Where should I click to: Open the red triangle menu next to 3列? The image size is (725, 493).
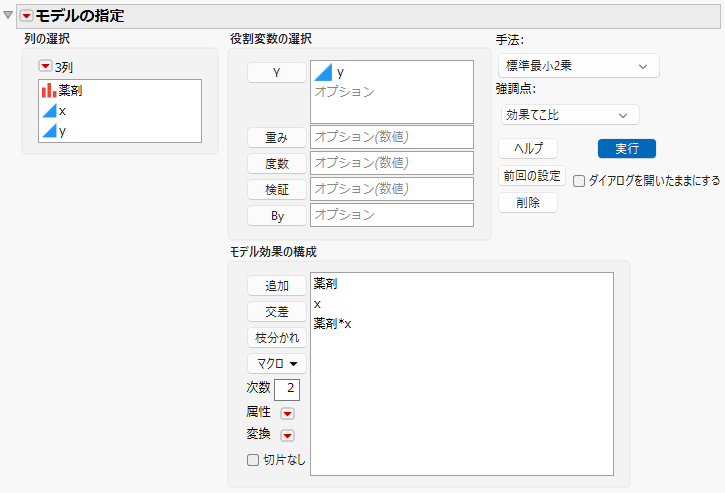point(45,67)
